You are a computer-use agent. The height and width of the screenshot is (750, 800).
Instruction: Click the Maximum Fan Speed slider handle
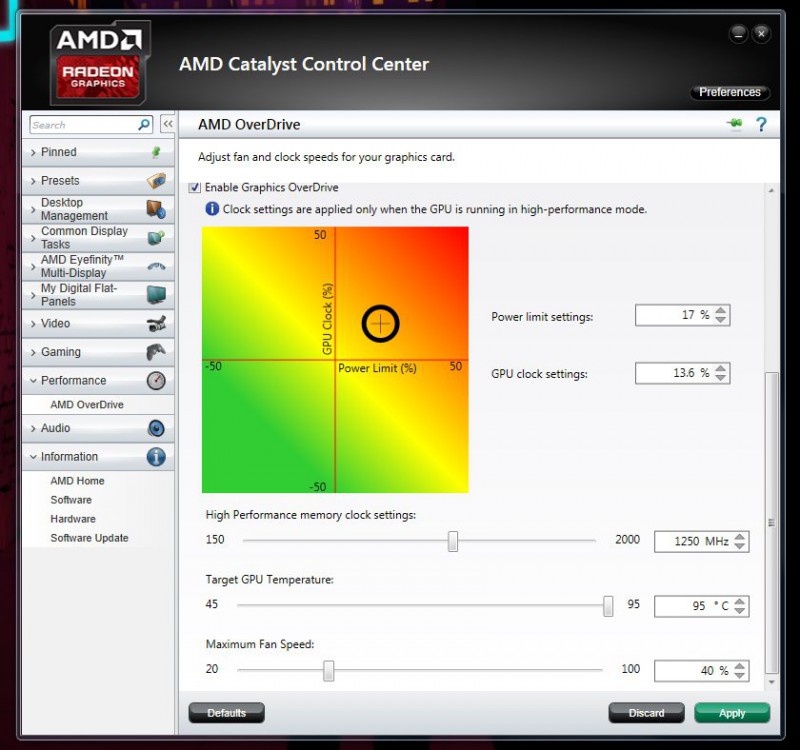click(329, 670)
